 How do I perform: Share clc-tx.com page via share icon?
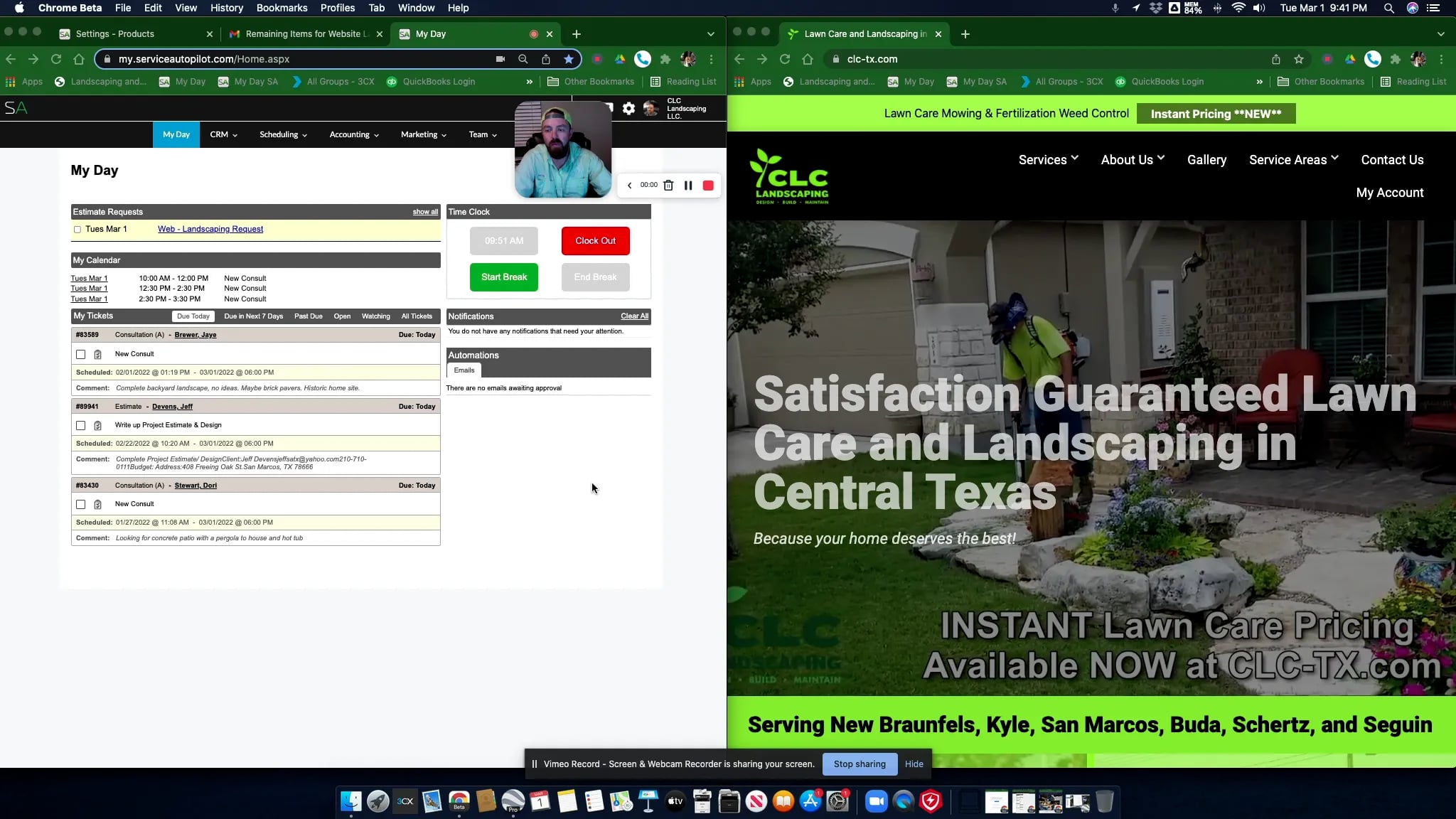point(1276,59)
